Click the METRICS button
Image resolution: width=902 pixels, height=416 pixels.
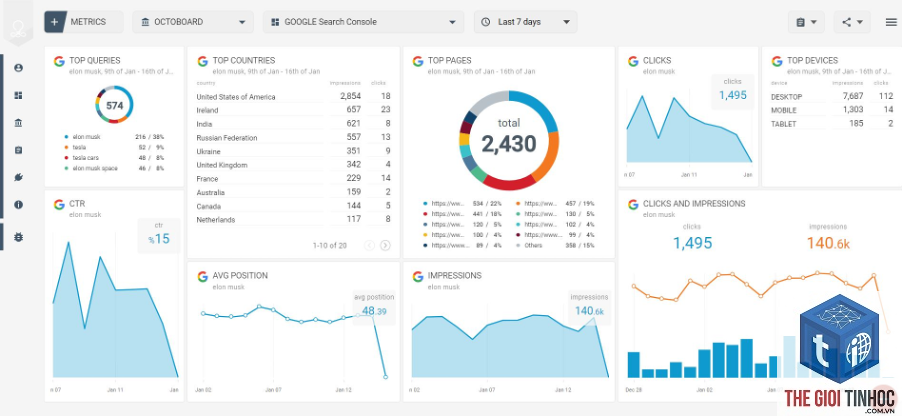pos(83,22)
